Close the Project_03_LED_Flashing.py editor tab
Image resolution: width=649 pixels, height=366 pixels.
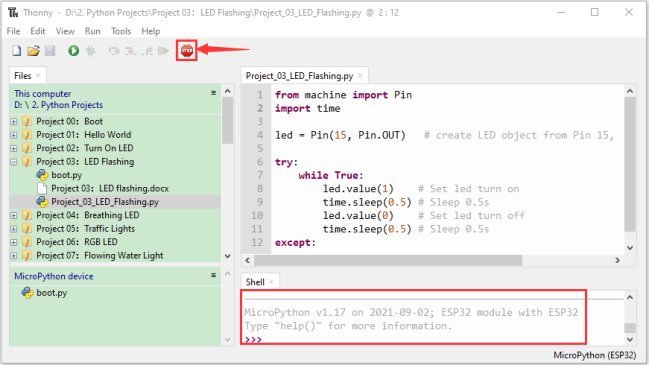click(x=360, y=75)
